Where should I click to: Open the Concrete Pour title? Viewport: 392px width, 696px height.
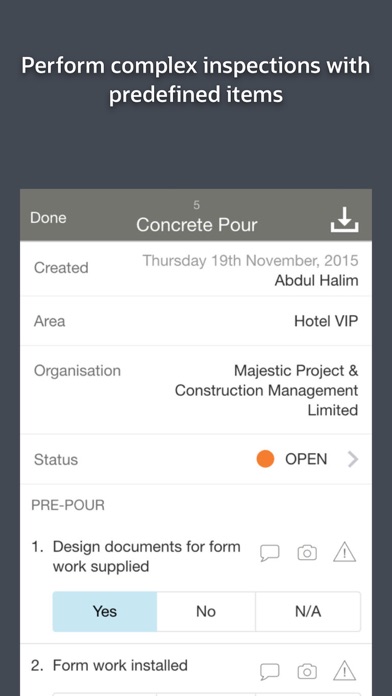coord(197,225)
